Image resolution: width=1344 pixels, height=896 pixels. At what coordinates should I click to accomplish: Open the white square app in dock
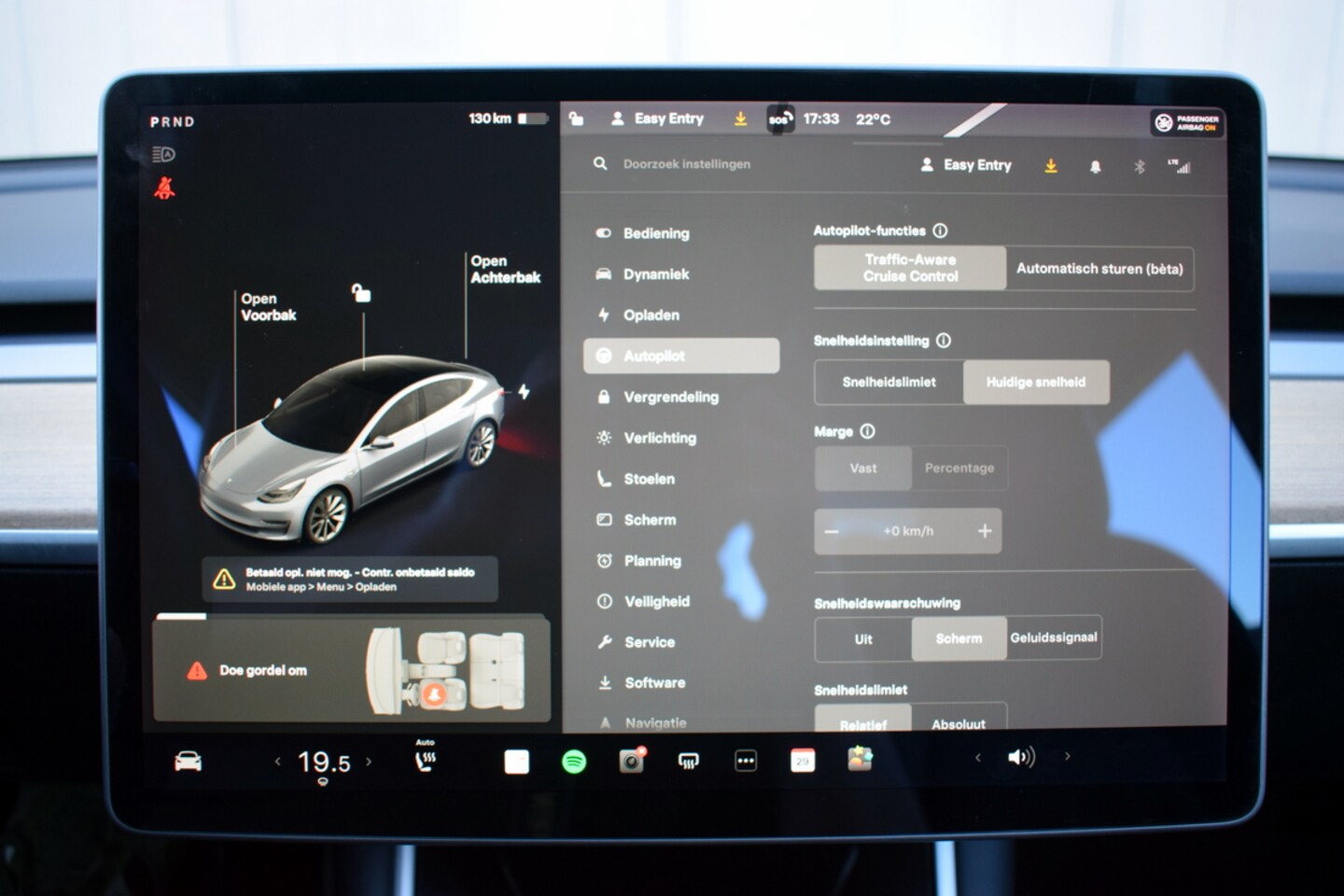pyautogui.click(x=516, y=762)
